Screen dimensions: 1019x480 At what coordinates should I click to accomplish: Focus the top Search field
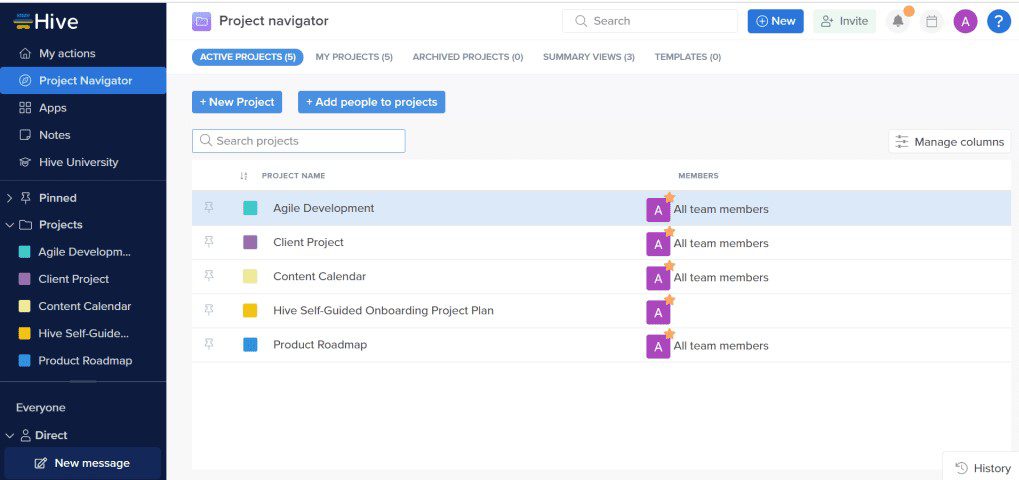tap(650, 21)
